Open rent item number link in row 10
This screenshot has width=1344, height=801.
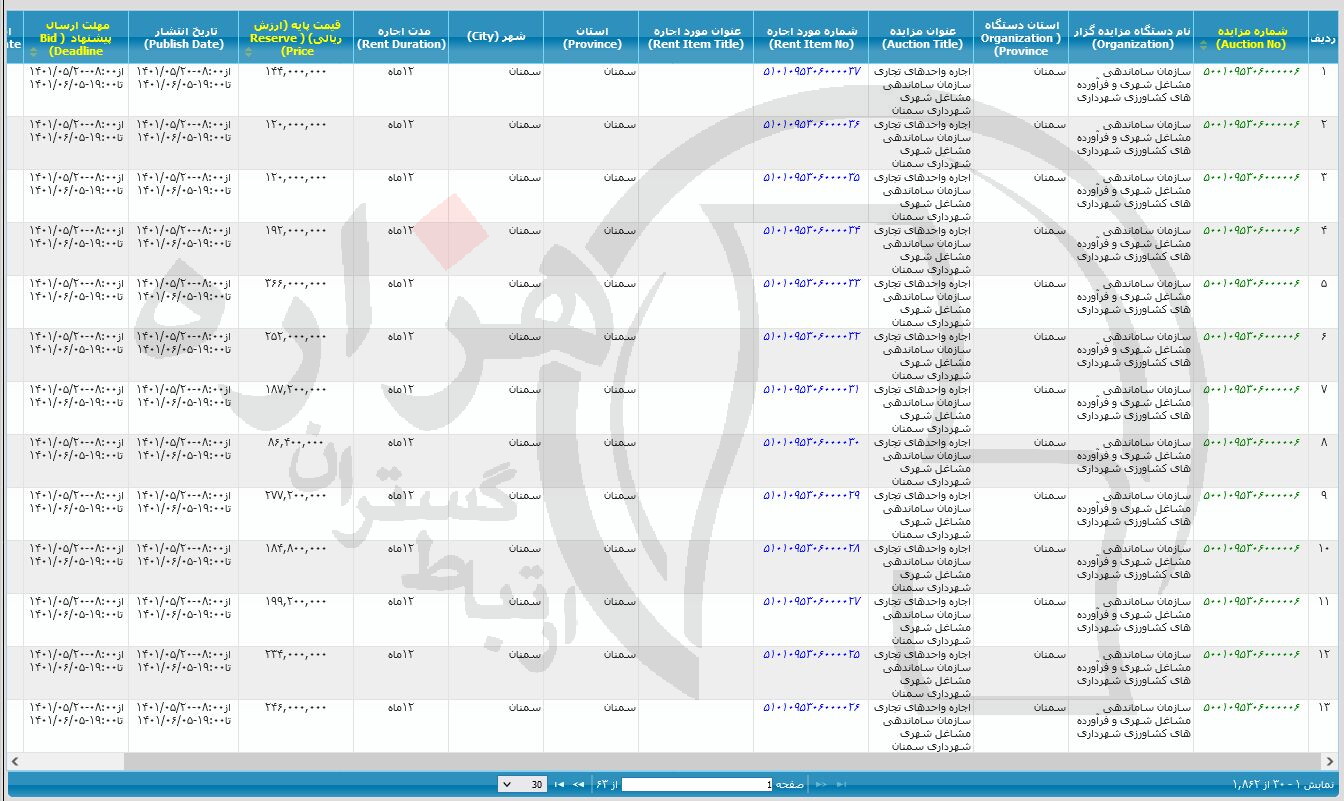tap(811, 548)
